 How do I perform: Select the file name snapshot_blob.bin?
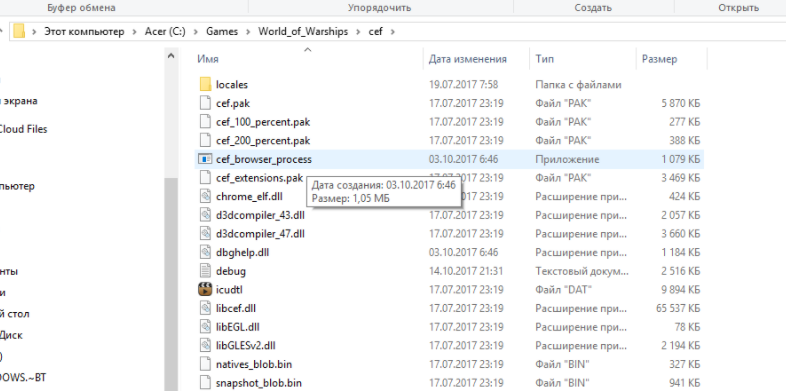[x=259, y=382]
